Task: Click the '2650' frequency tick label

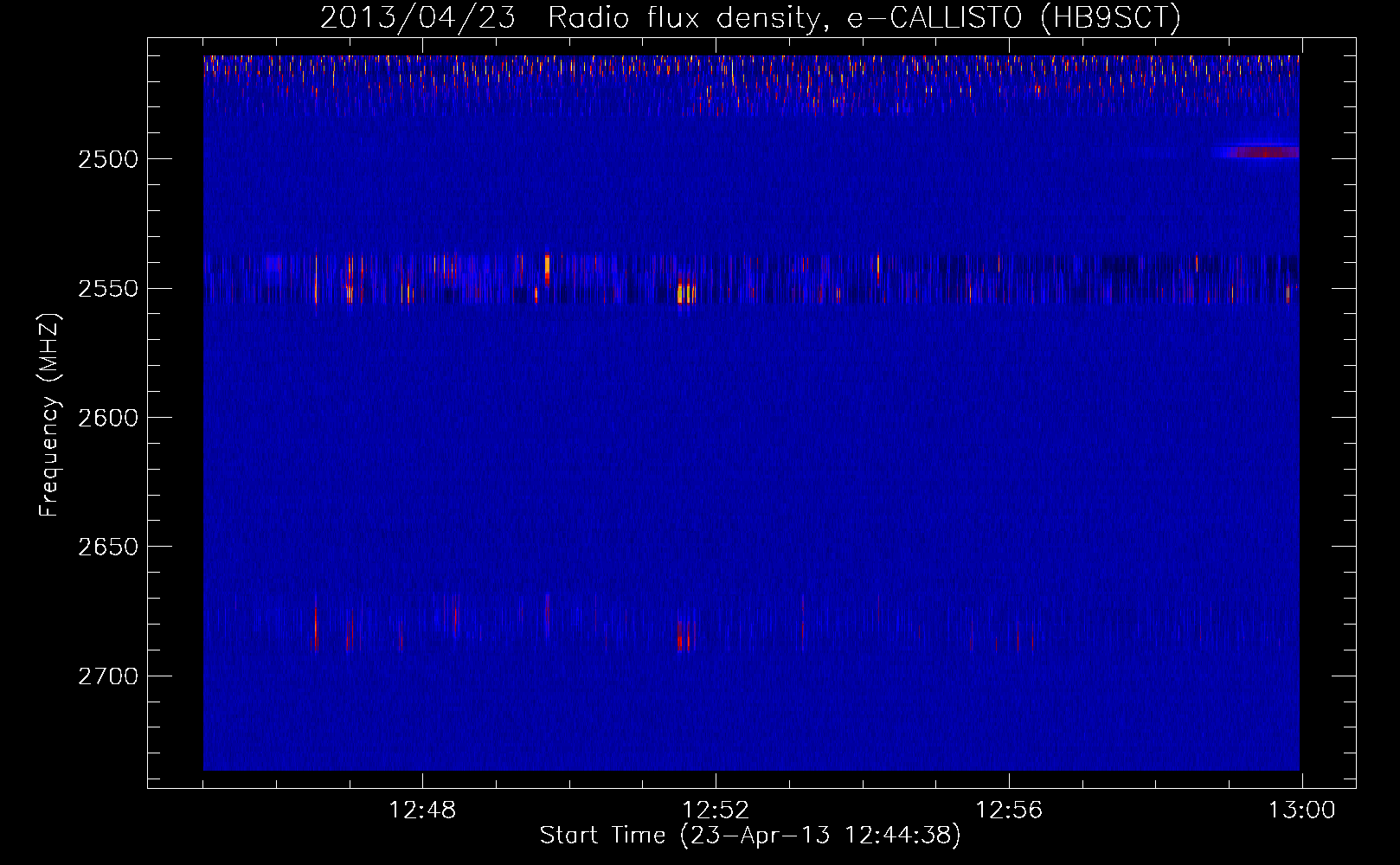Action: pos(108,547)
